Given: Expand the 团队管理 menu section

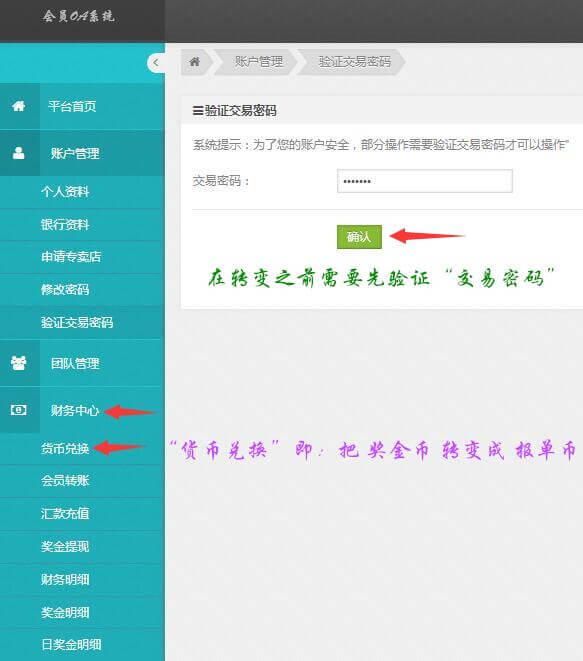Looking at the screenshot, I should 82,363.
